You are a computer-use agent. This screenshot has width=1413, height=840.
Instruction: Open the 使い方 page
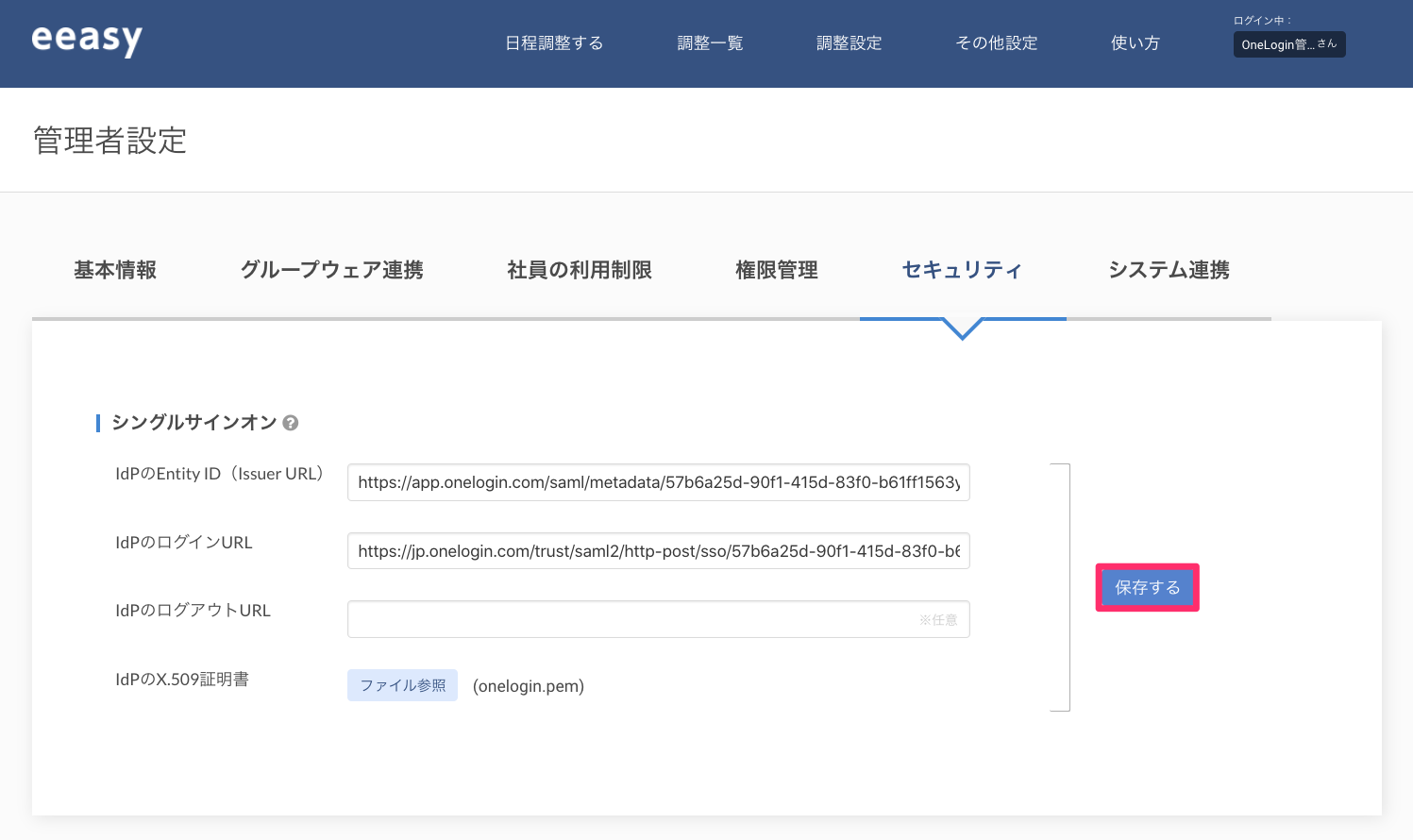1135,43
